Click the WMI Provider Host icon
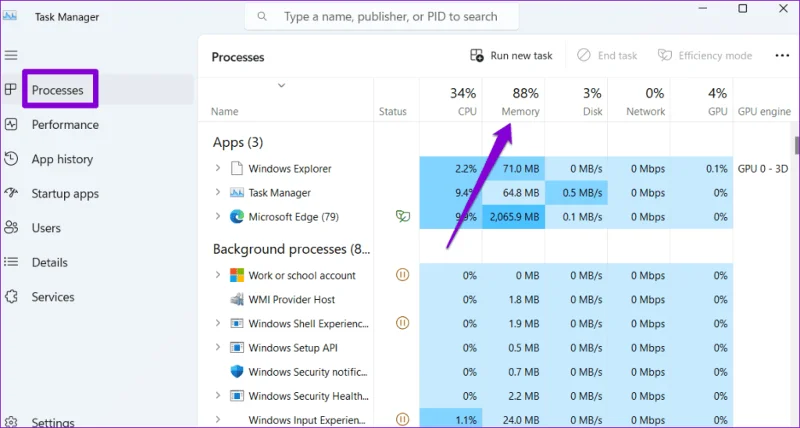 tap(237, 299)
